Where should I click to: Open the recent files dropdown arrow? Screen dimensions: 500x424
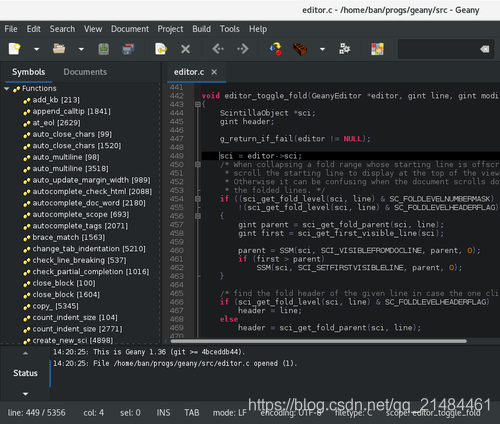[x=81, y=49]
